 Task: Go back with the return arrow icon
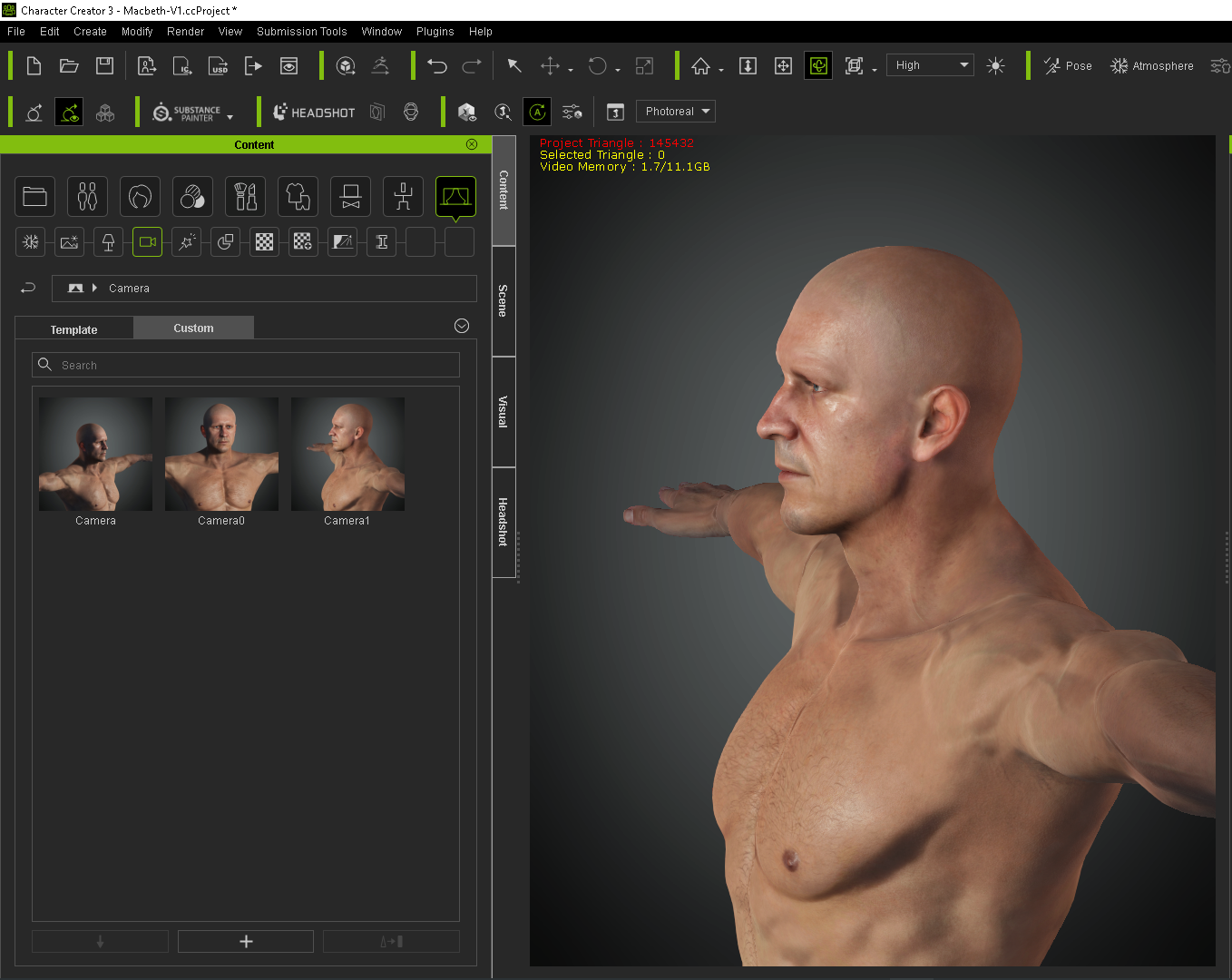28,288
